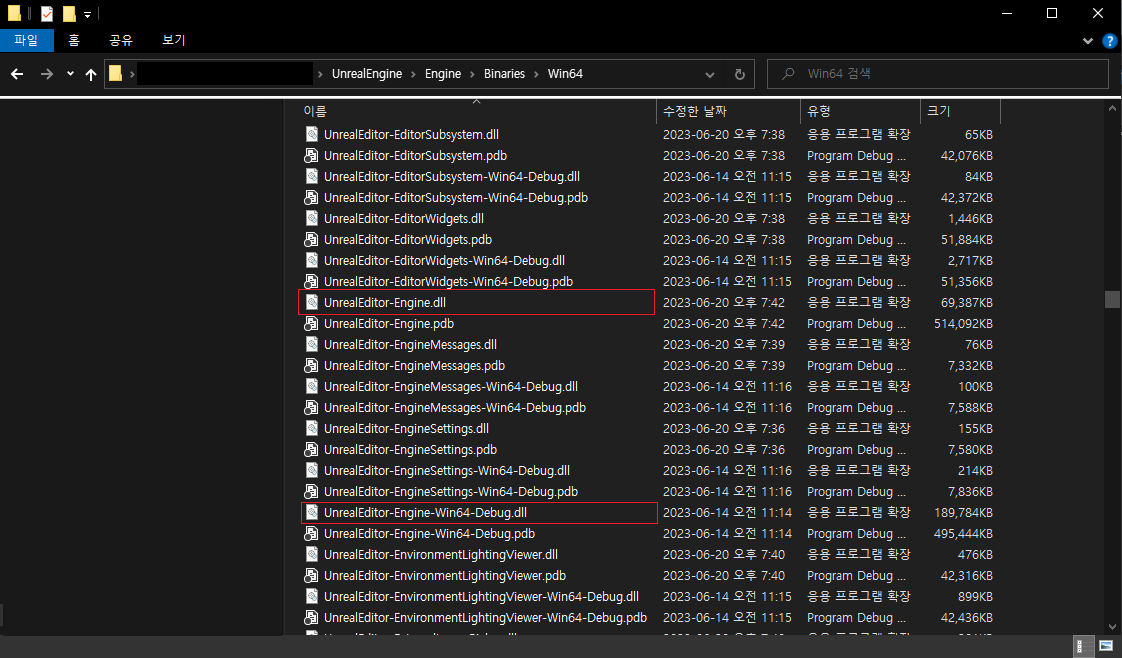The width and height of the screenshot is (1122, 658).
Task: Select the UnrealEditor-Engine.dll file icon
Action: tap(311, 302)
